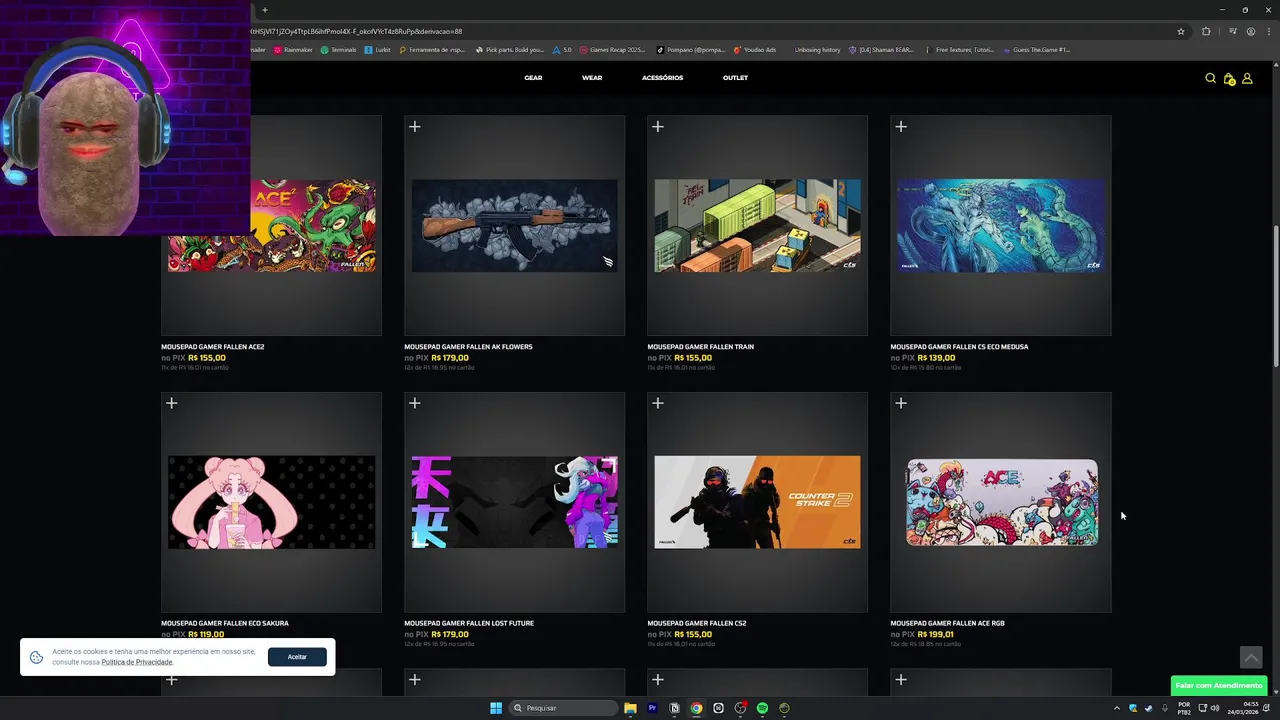Open Mousepad Gamer Fallen Ace2 title
This screenshot has height=720, width=1280.
click(213, 347)
